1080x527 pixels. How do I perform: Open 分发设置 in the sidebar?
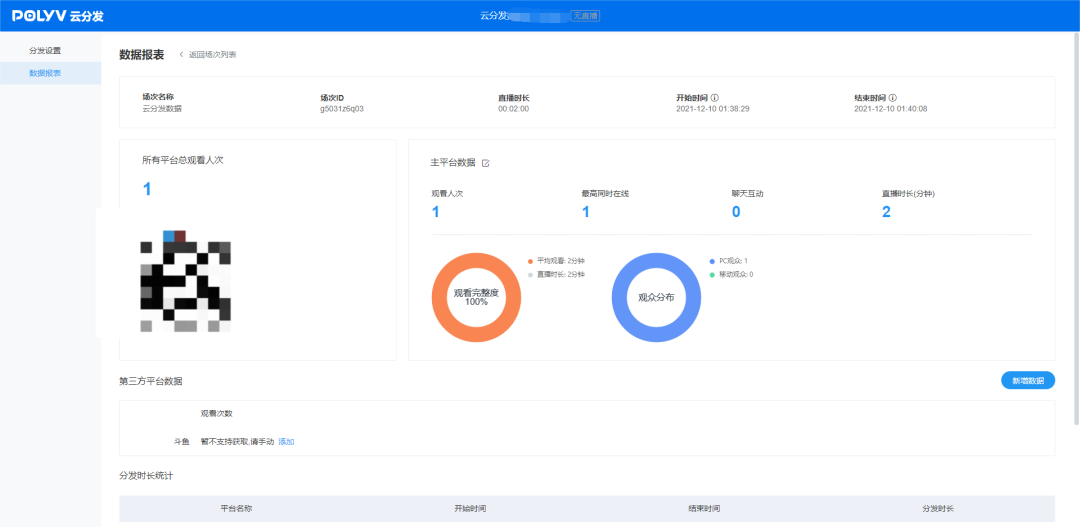pyautogui.click(x=45, y=50)
